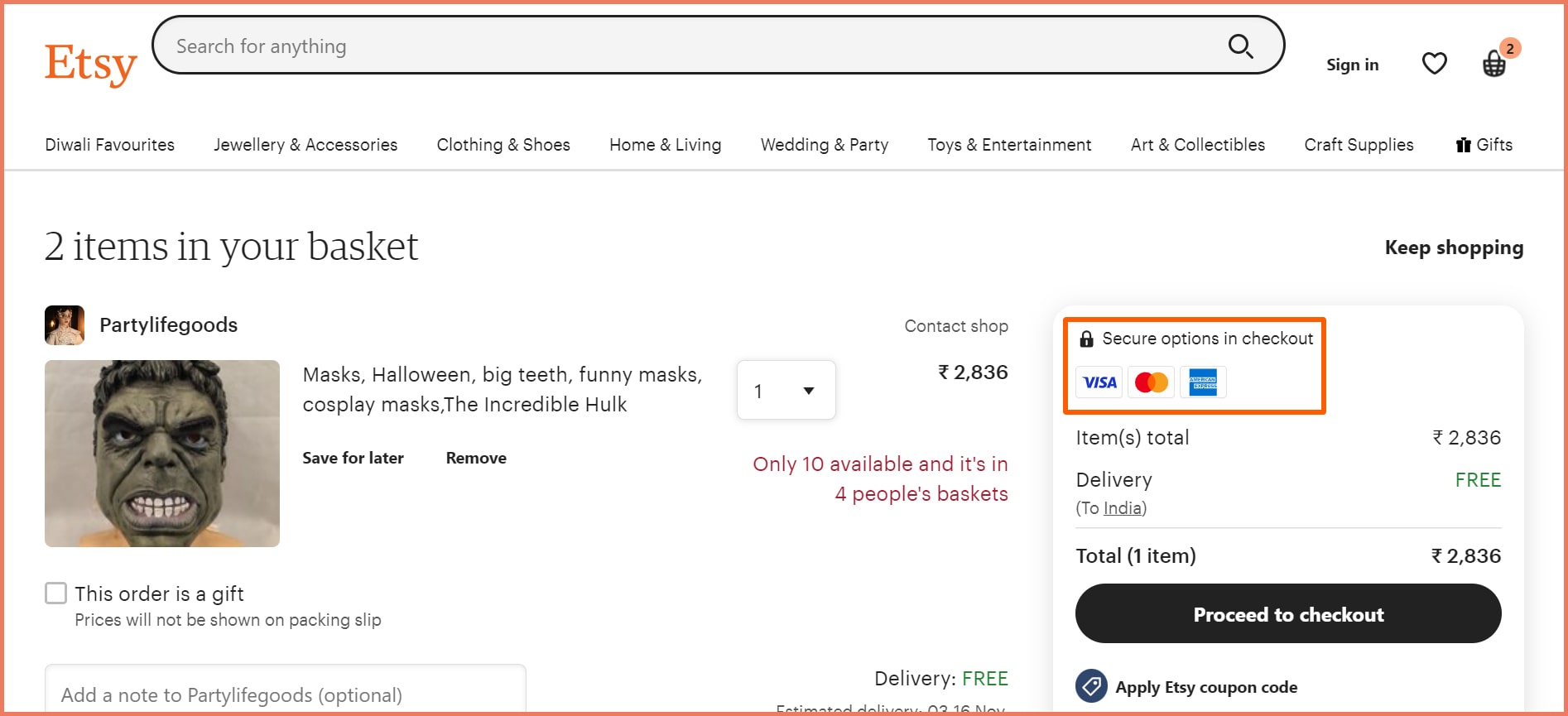
Task: Open Gifts category
Action: 1484,145
